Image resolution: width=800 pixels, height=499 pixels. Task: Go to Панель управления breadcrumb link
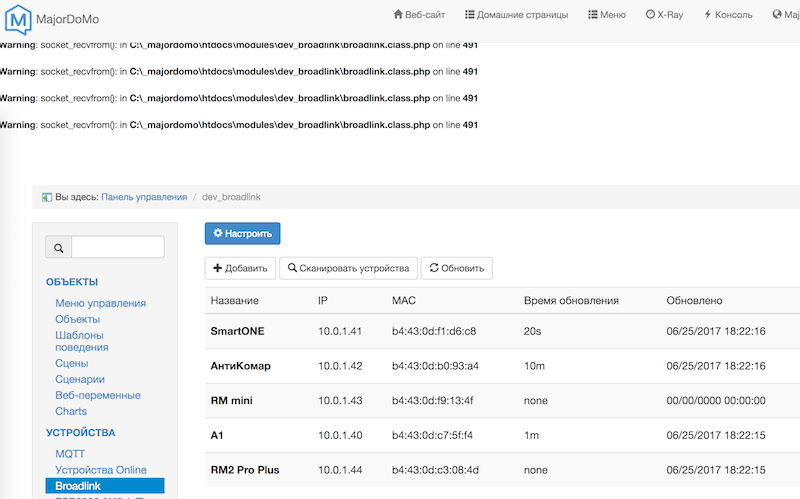[x=144, y=197]
